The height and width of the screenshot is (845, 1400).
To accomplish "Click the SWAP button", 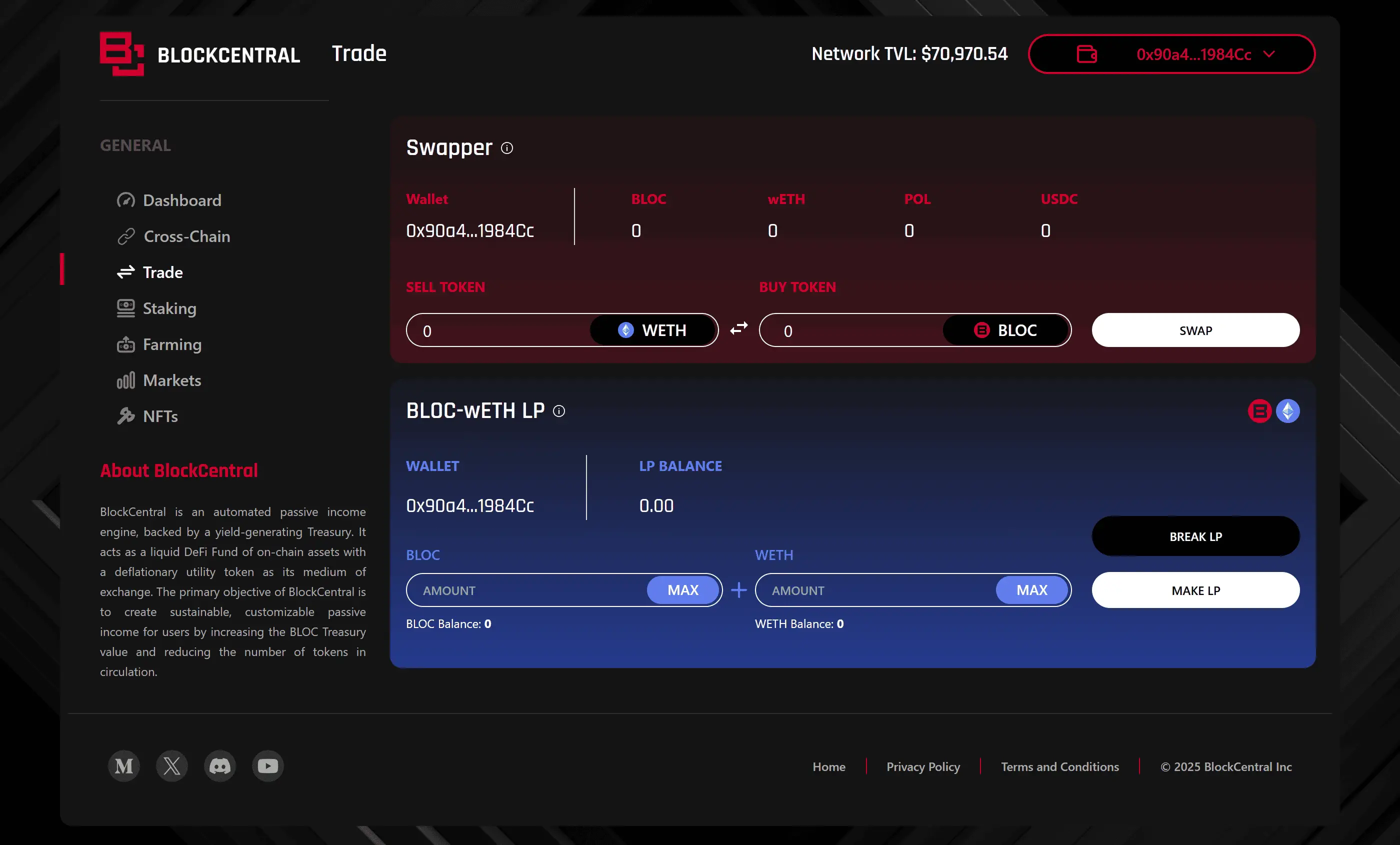I will point(1195,330).
